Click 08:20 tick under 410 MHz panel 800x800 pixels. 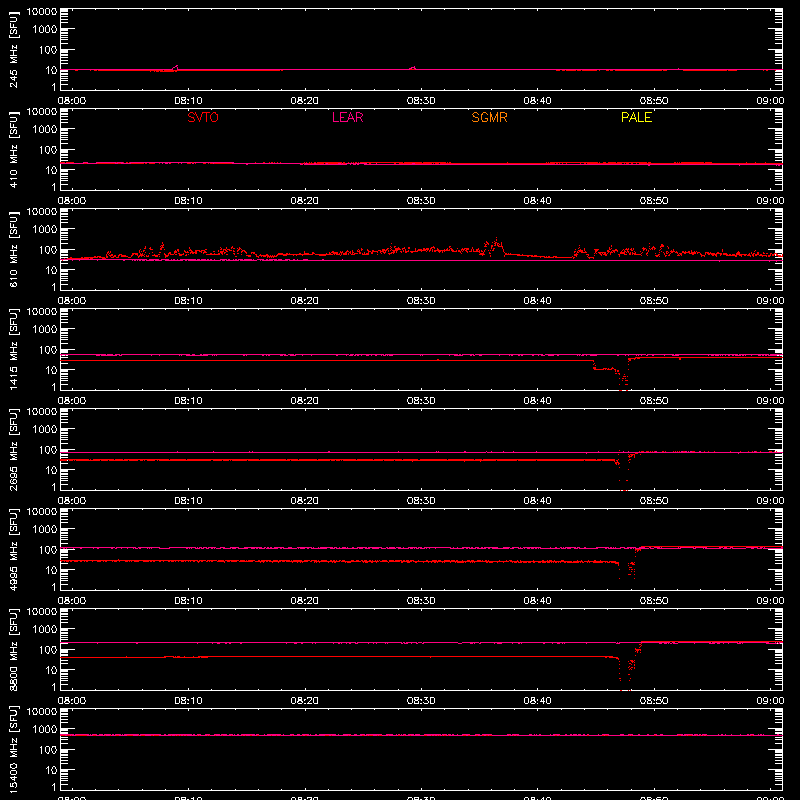pos(305,201)
